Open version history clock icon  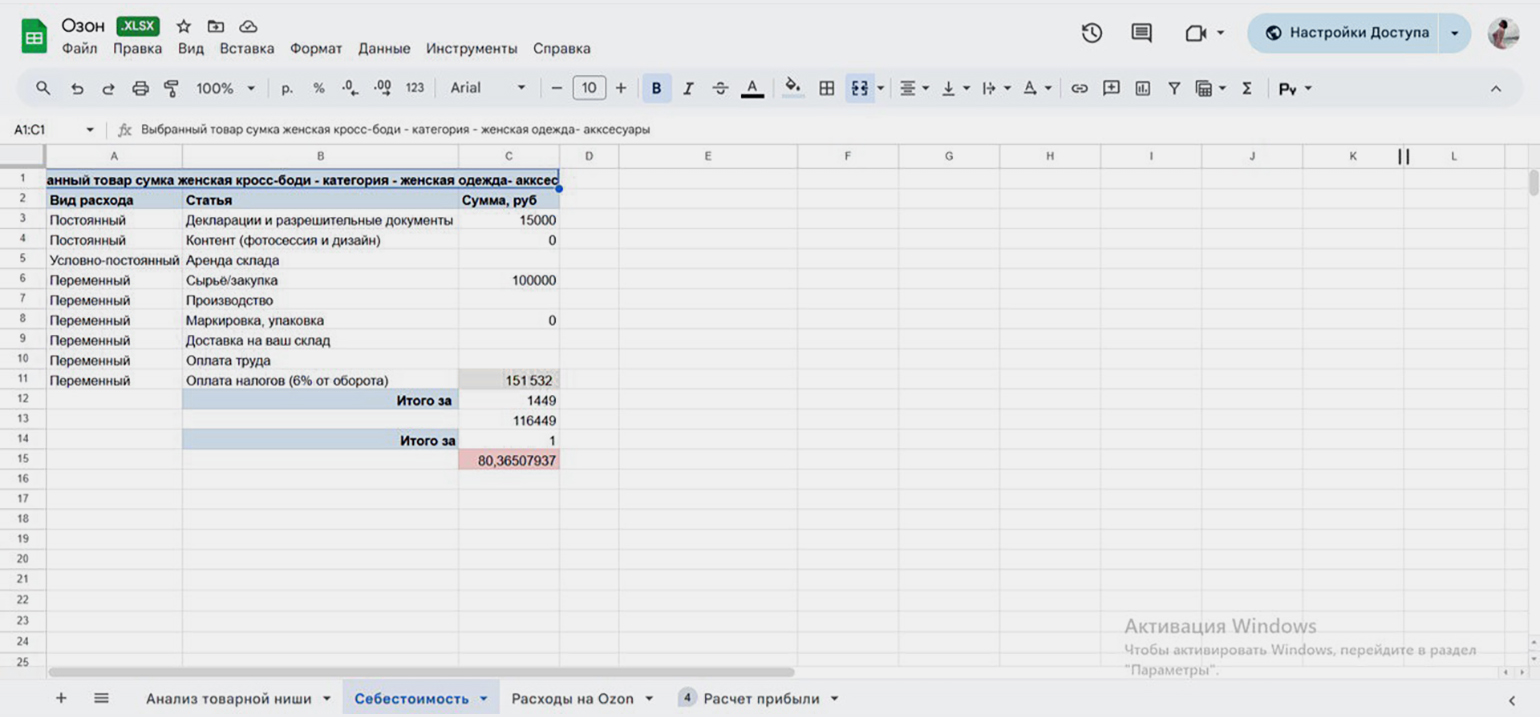pyautogui.click(x=1092, y=33)
